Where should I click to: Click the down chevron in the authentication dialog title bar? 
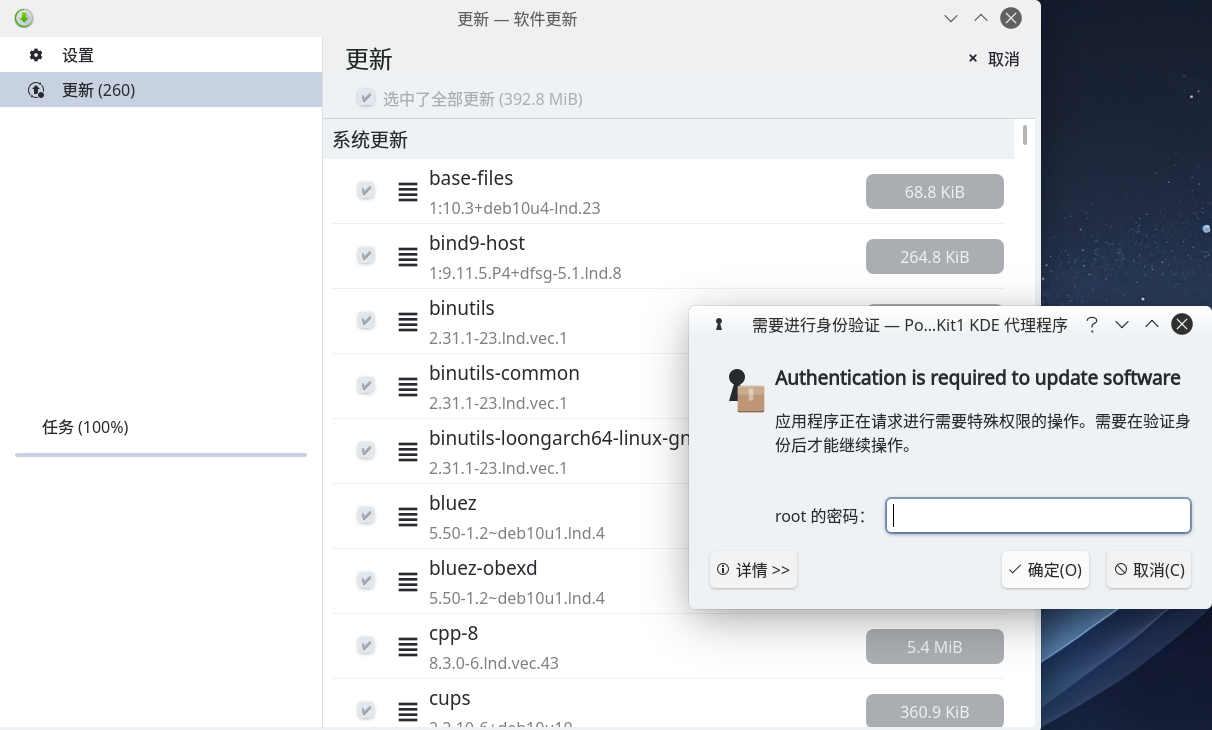tap(1122, 324)
